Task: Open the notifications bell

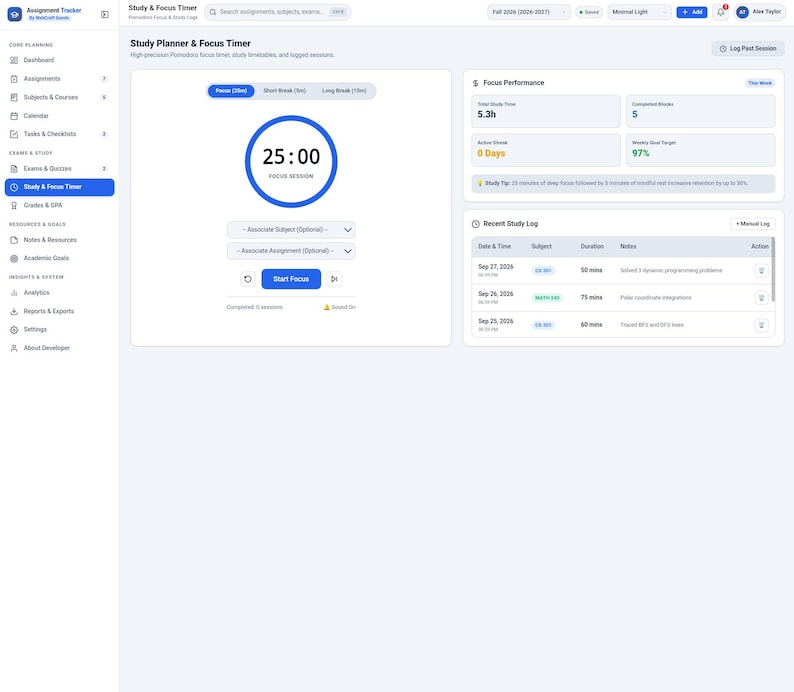Action: tap(721, 12)
